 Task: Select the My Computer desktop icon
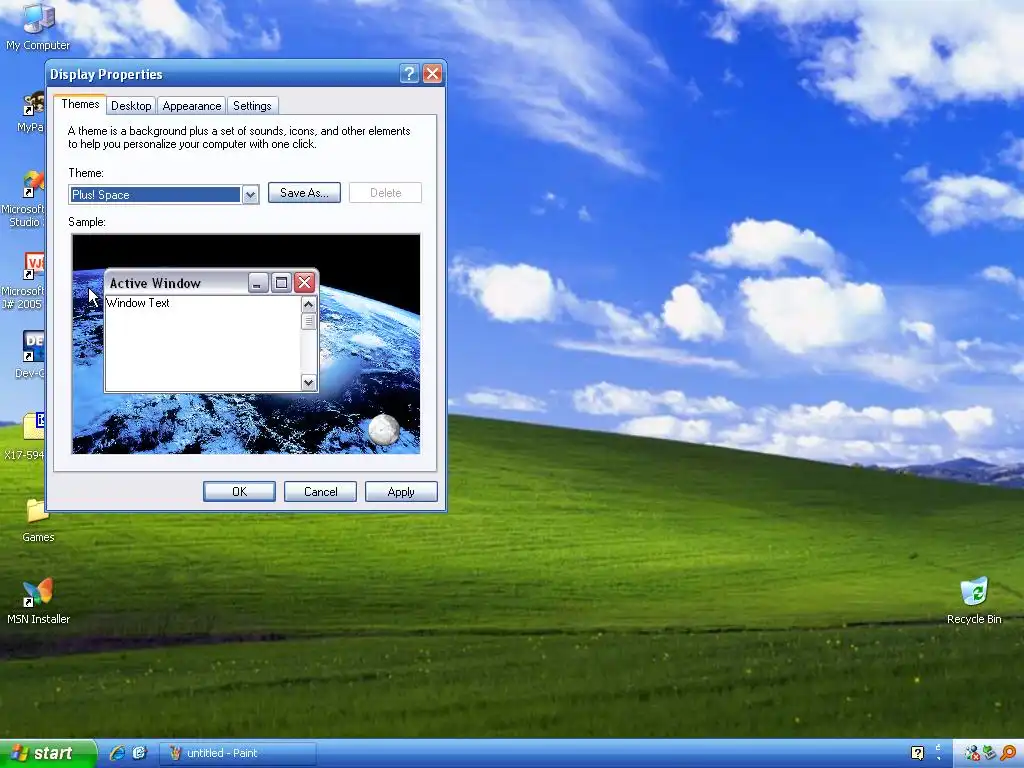coord(38,26)
